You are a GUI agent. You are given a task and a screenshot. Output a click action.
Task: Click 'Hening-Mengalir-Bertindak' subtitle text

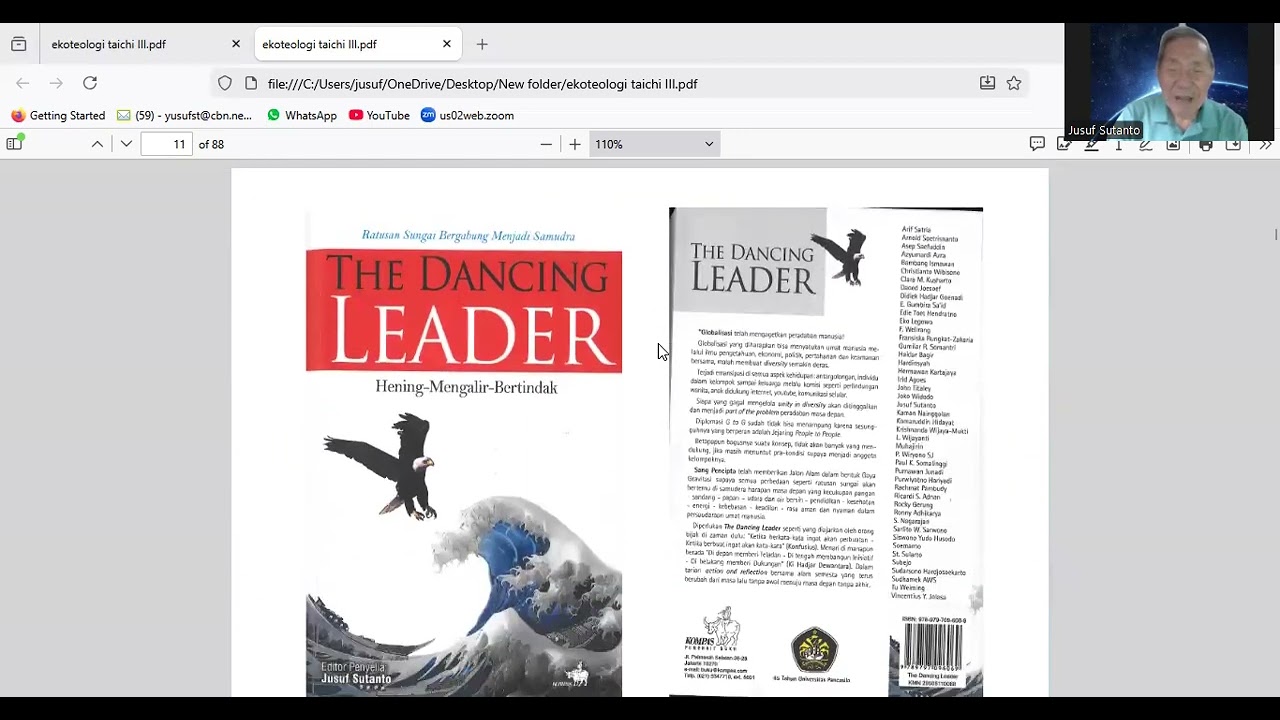[466, 387]
